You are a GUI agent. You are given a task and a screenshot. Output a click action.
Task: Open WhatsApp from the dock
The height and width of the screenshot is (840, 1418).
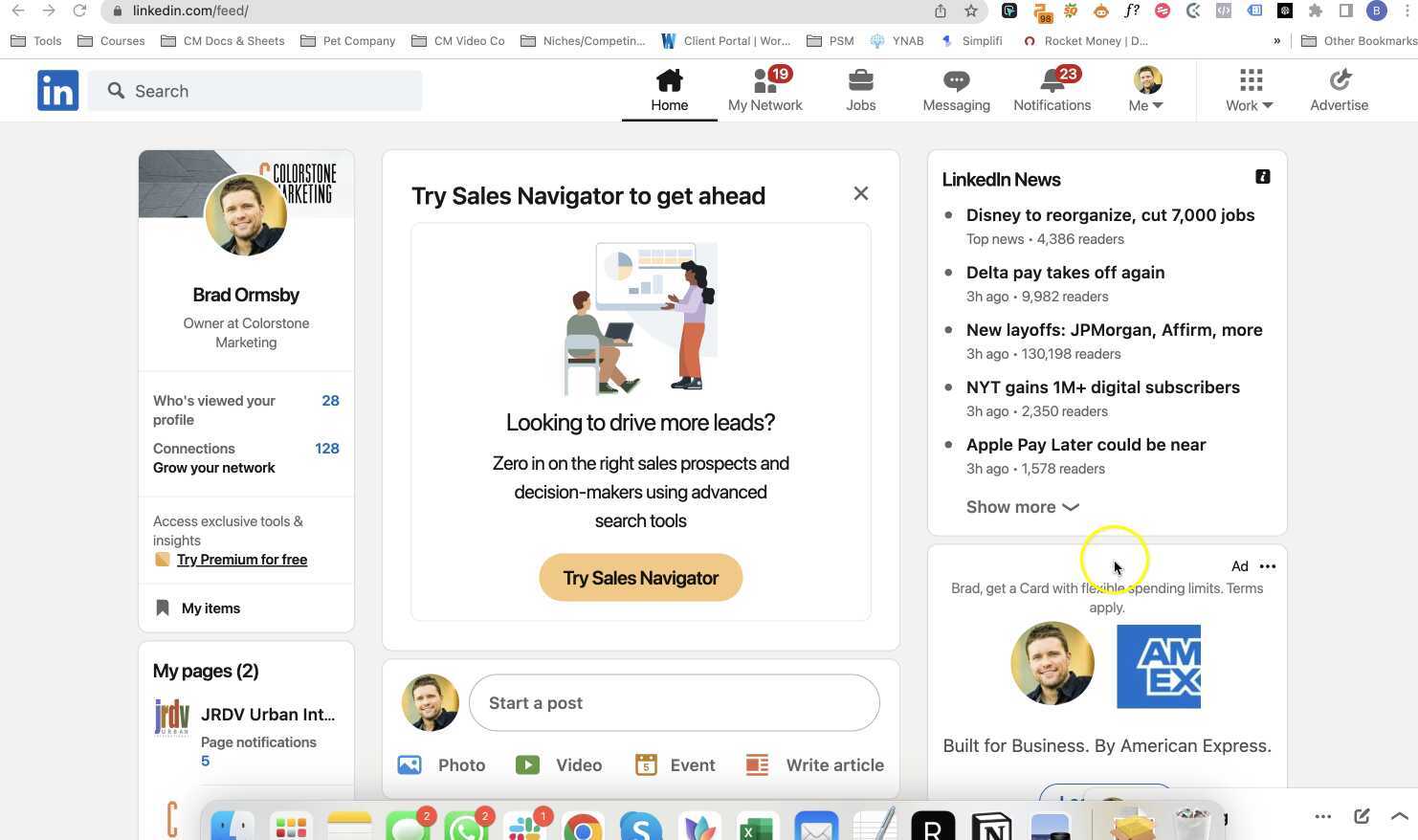coord(466,827)
